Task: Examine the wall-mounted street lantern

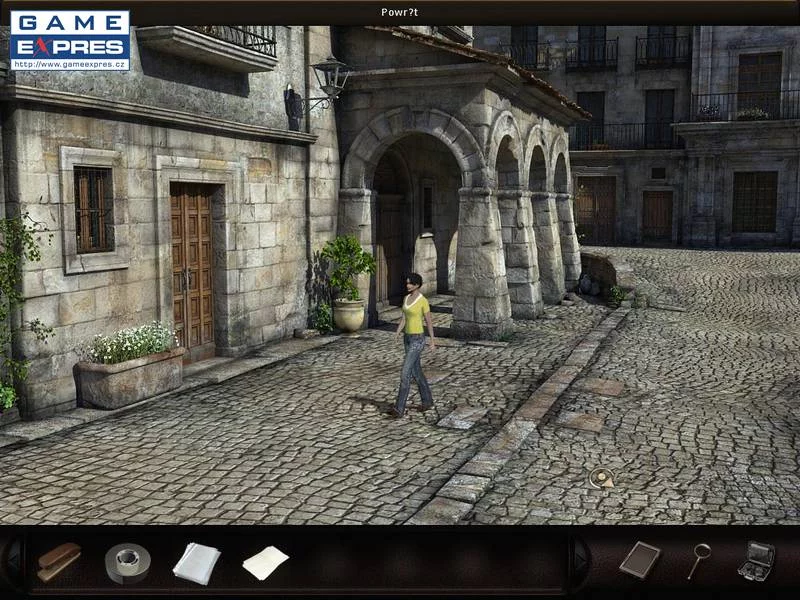Action: click(x=328, y=78)
